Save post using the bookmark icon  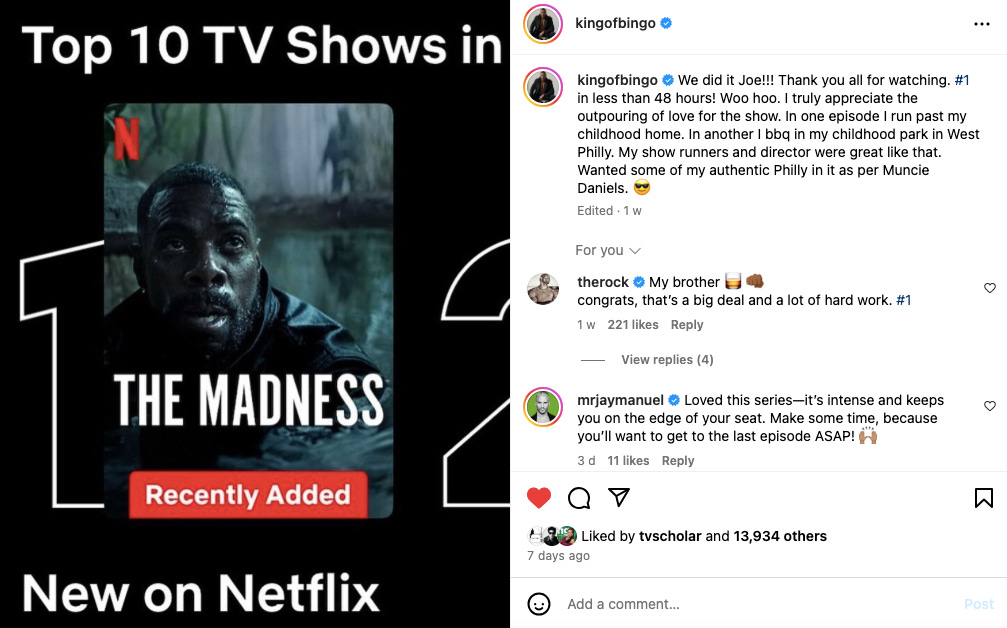[x=983, y=498]
